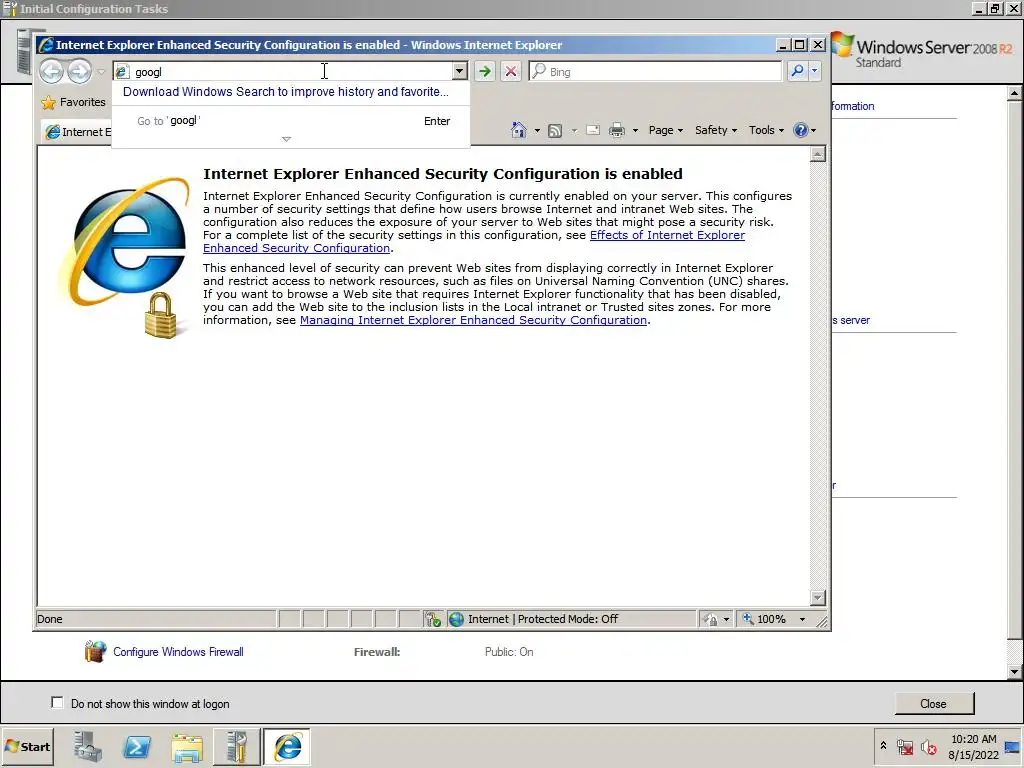The image size is (1024, 768).
Task: Click the muted volume tray icon
Action: tap(929, 747)
